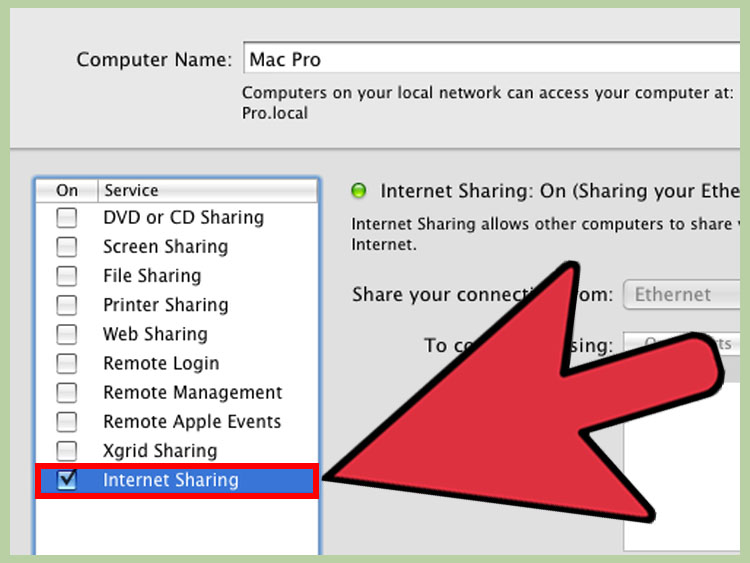Enable the Screen Sharing checkbox
The image size is (750, 563).
pyautogui.click(x=66, y=247)
